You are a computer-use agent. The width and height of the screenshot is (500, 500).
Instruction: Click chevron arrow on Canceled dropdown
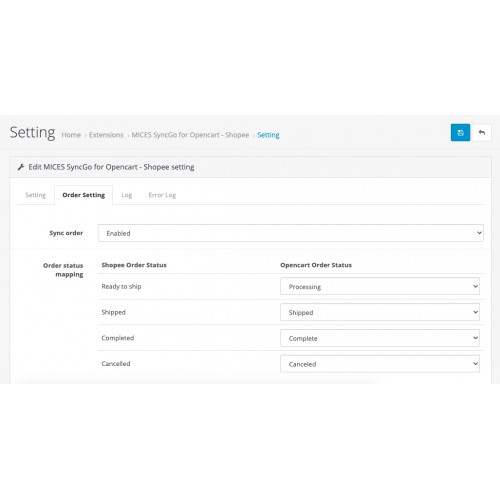coord(475,364)
